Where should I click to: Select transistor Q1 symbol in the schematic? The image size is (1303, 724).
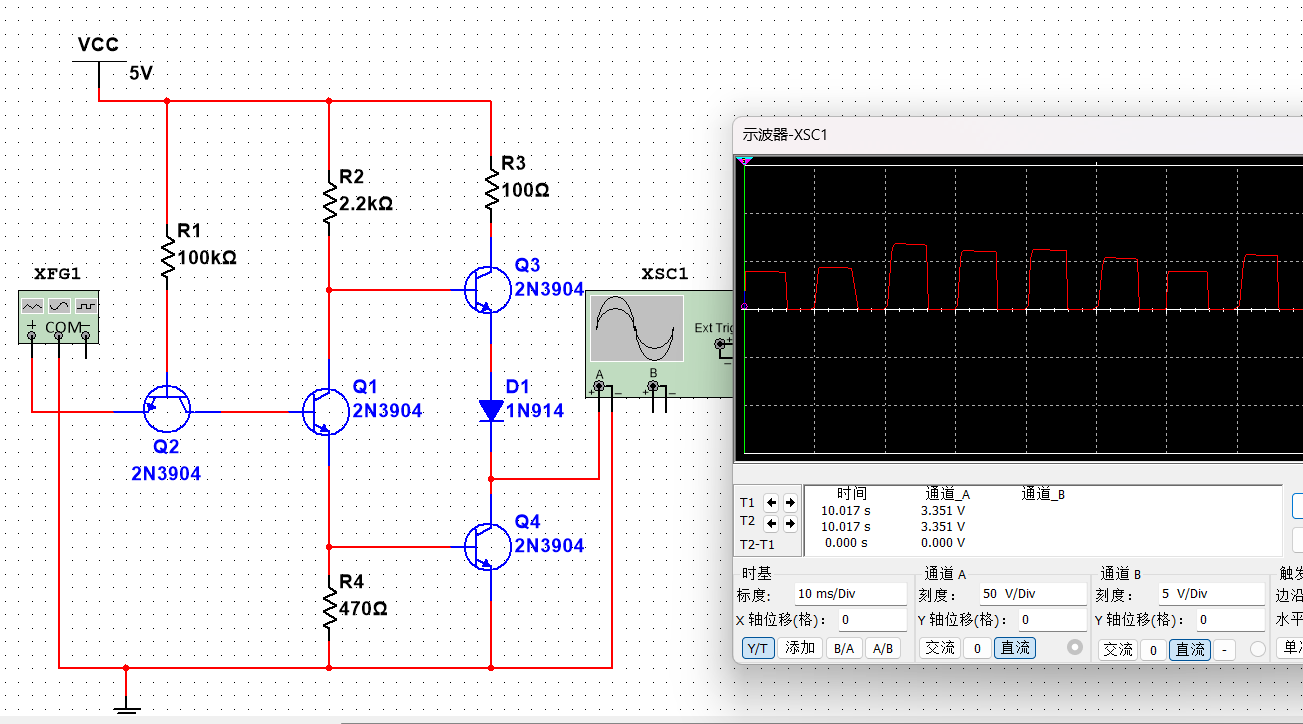point(326,411)
